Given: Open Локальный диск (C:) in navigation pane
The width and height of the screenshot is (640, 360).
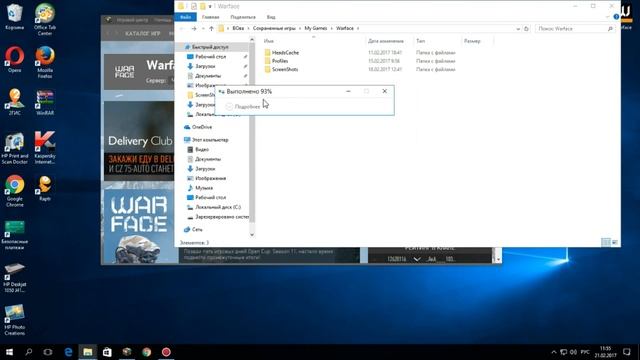Looking at the screenshot, I should (218, 207).
